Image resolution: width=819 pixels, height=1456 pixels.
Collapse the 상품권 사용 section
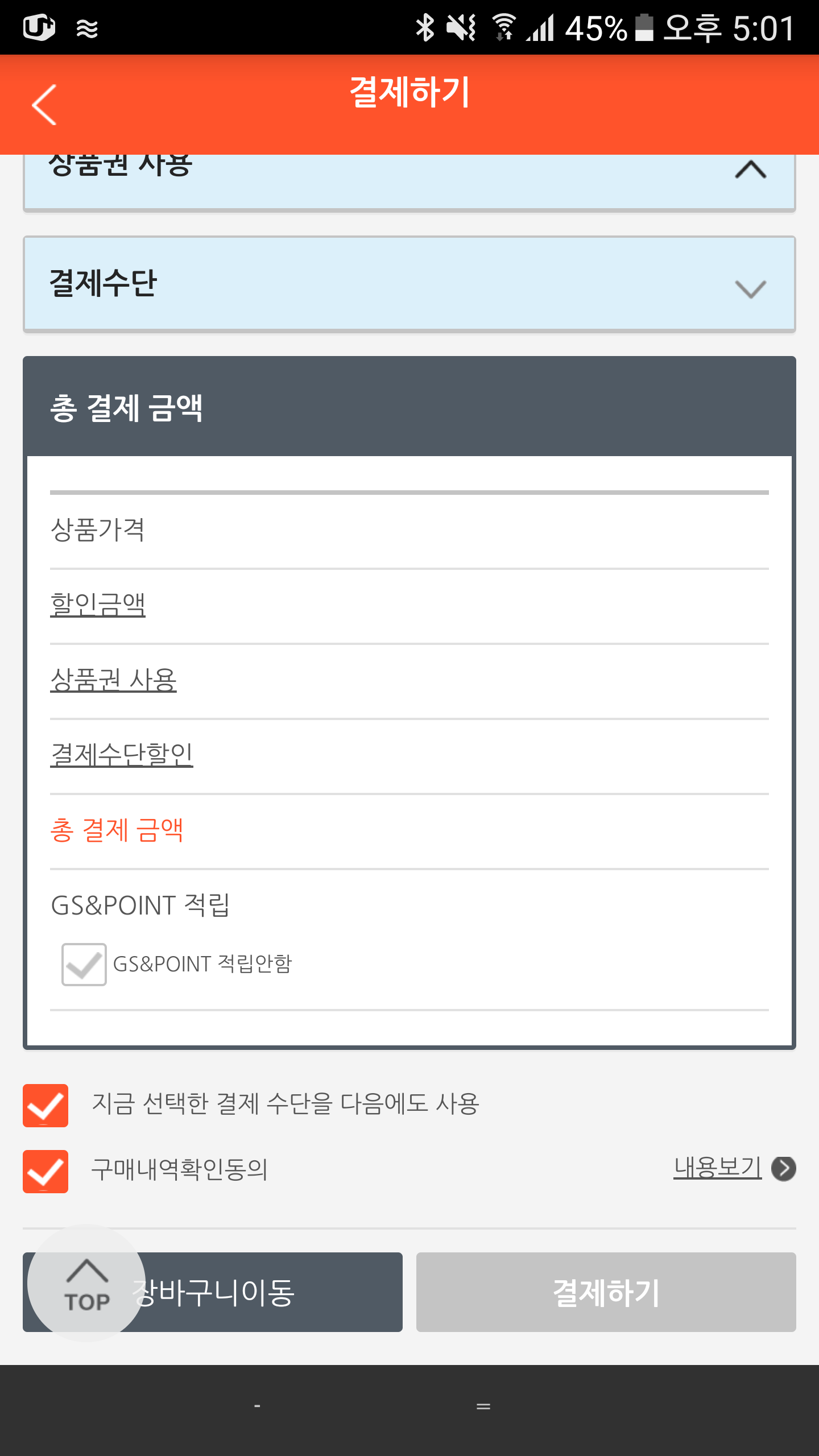750,169
